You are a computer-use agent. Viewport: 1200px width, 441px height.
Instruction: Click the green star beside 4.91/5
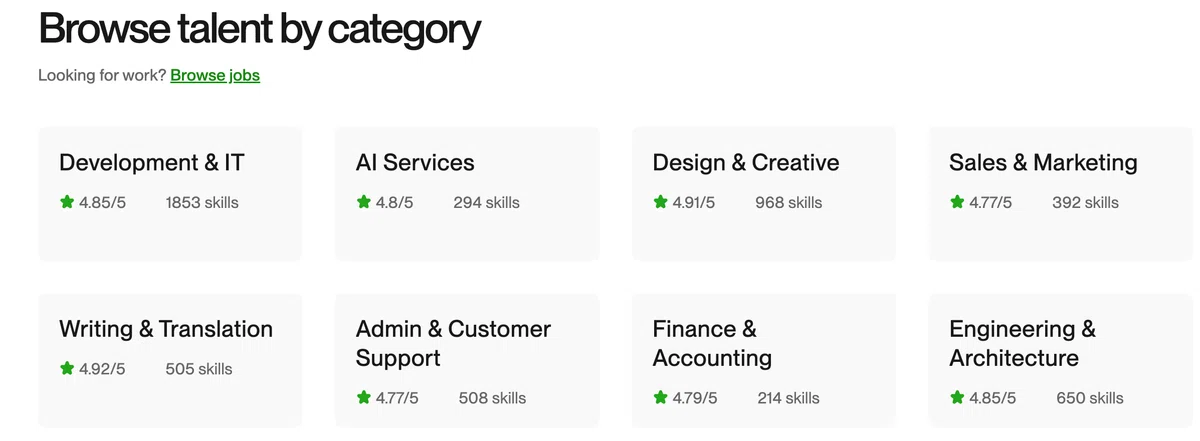coord(660,202)
